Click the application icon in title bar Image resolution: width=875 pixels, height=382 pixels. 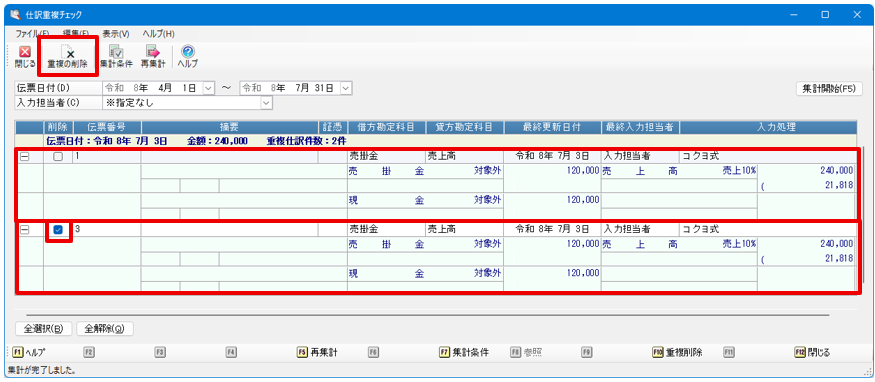(15, 14)
